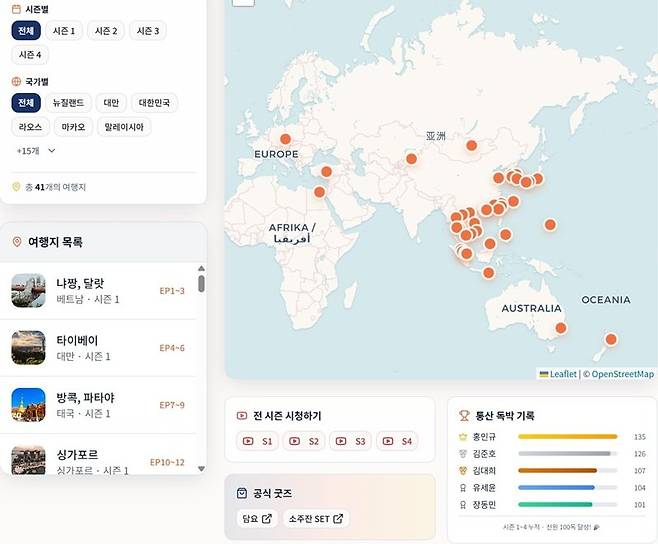Expand the +15개 more countries list
The height and width of the screenshot is (544, 658).
pos(36,151)
